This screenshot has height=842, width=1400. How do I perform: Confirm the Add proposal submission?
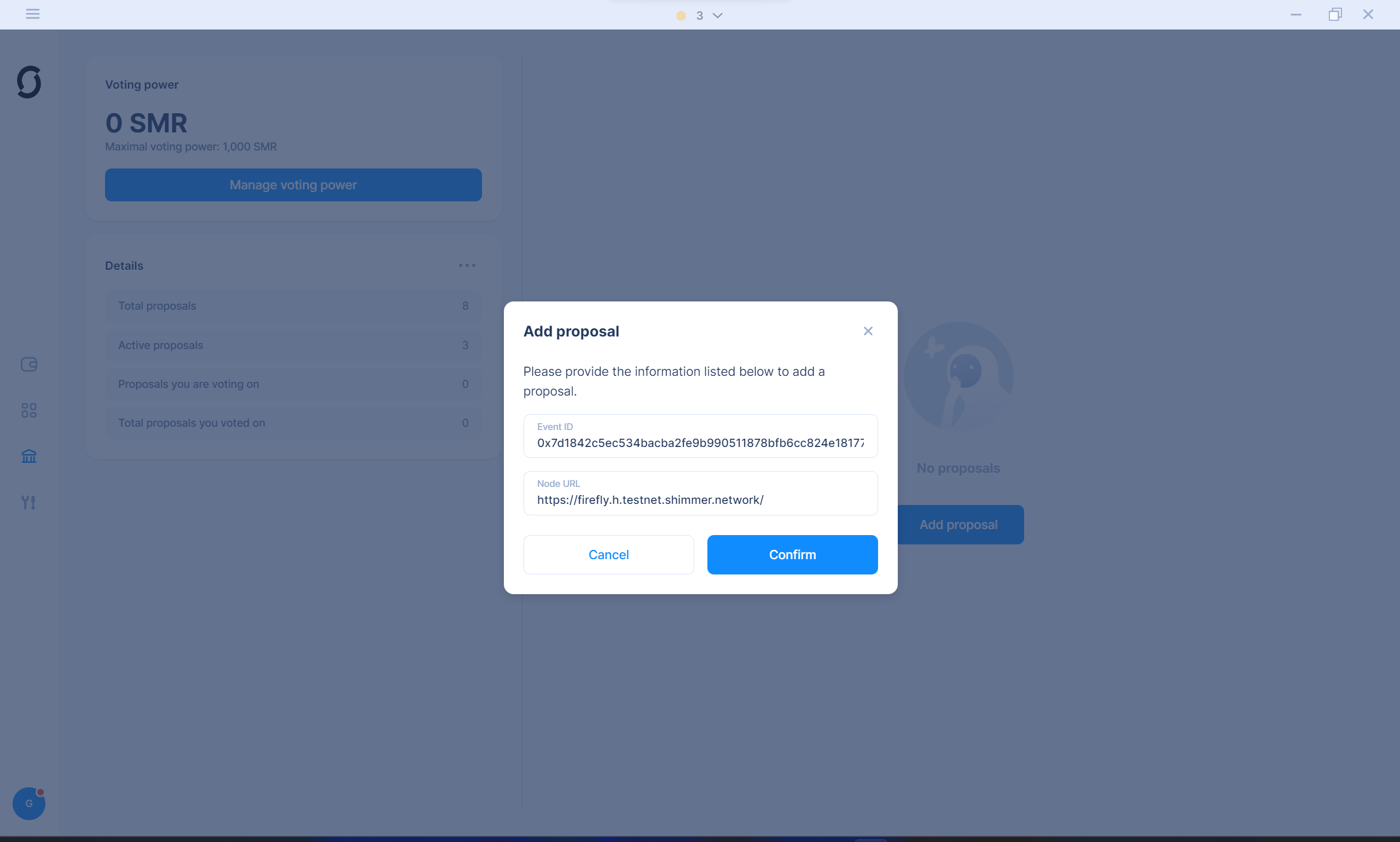(x=792, y=555)
